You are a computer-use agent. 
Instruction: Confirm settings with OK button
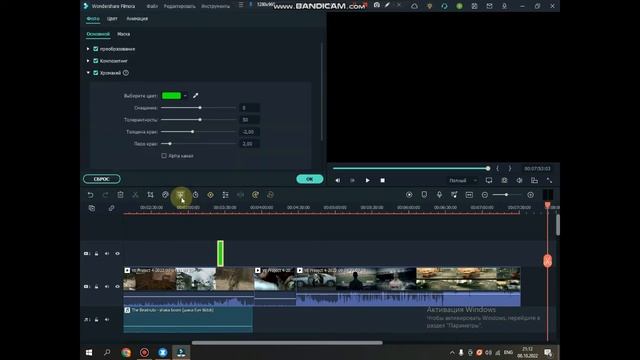click(x=309, y=179)
